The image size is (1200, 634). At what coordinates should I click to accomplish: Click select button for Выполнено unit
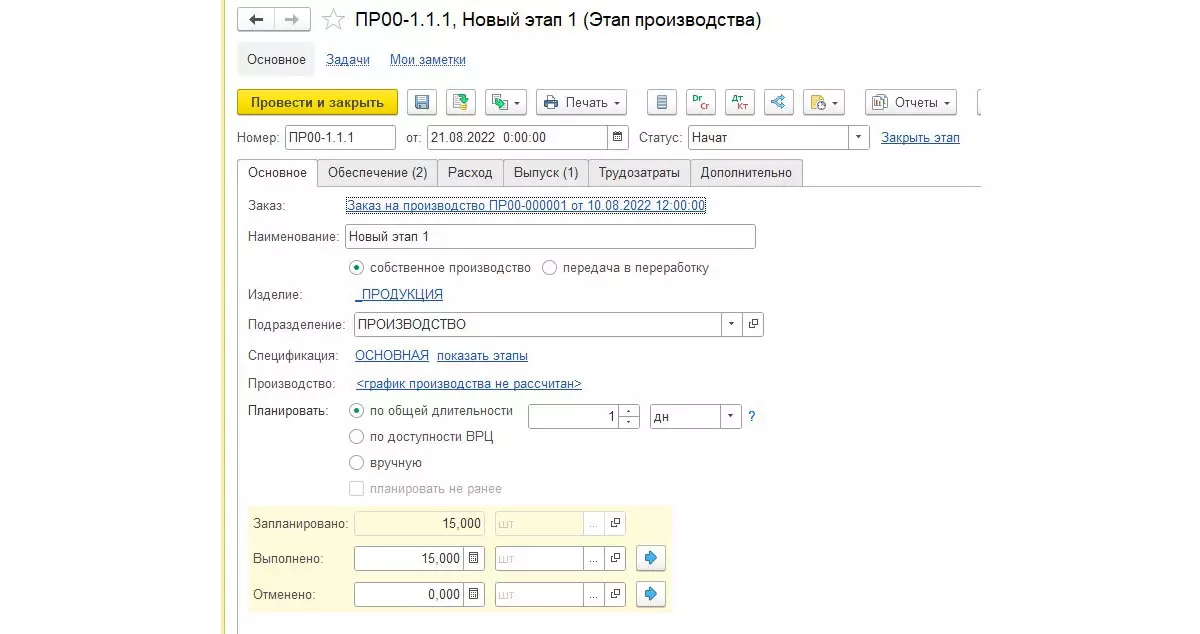(x=594, y=558)
